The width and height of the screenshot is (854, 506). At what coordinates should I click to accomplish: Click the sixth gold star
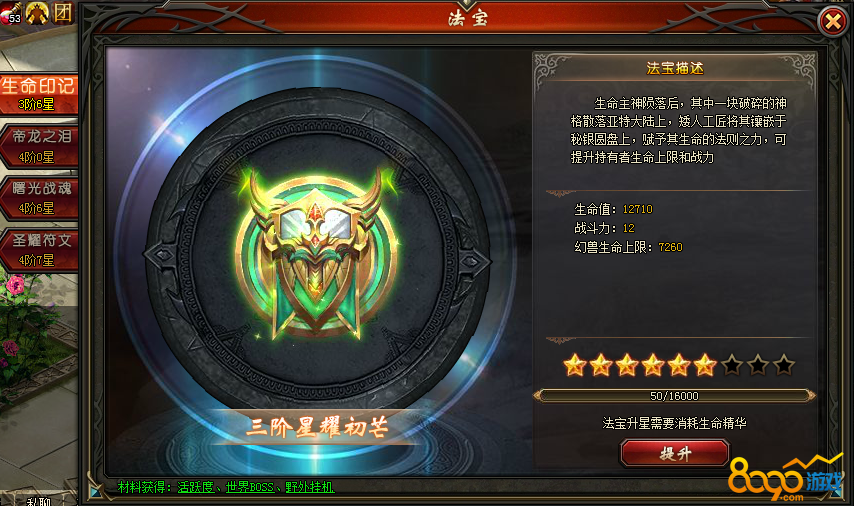[705, 365]
